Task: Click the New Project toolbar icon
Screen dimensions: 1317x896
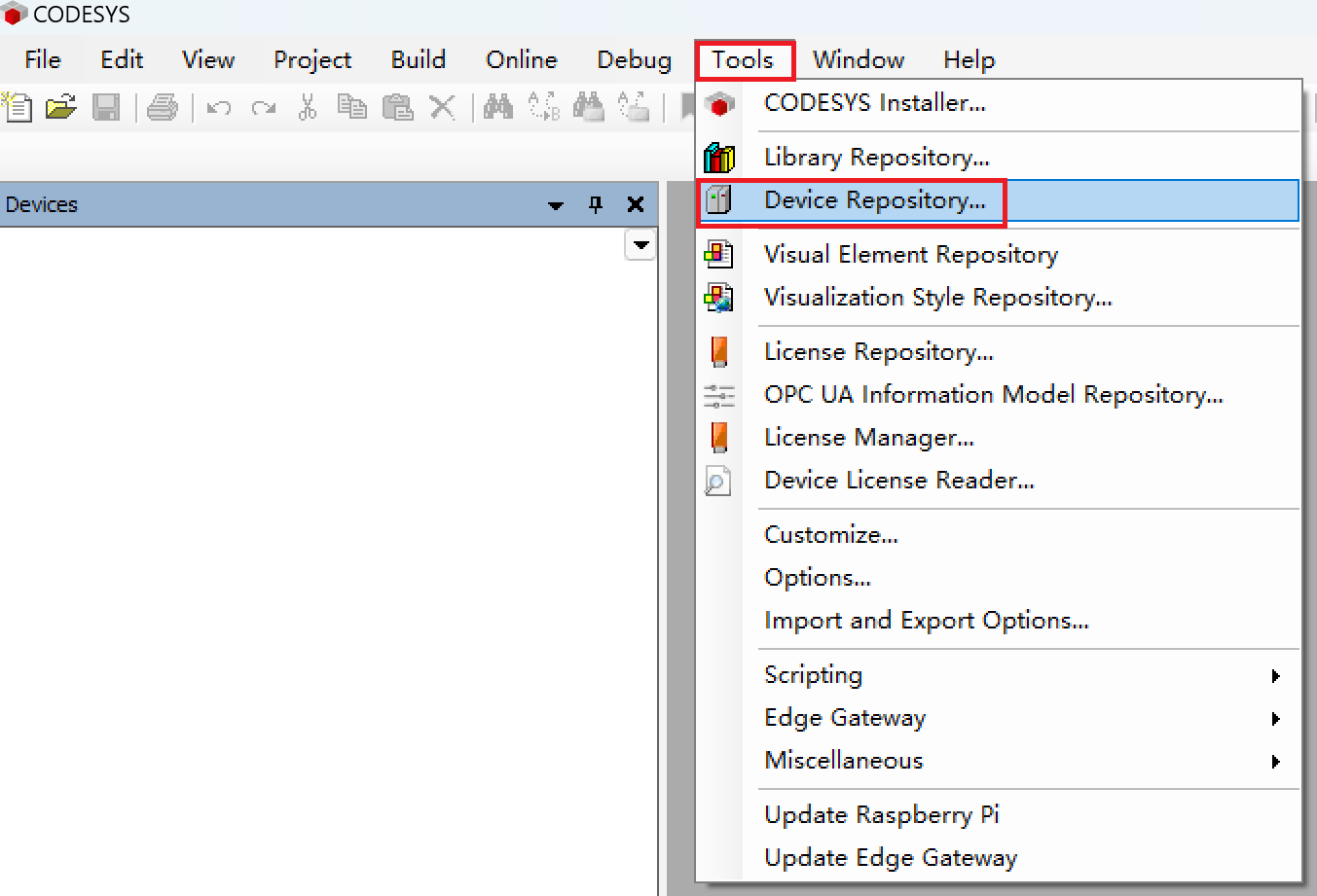Action: tap(17, 106)
